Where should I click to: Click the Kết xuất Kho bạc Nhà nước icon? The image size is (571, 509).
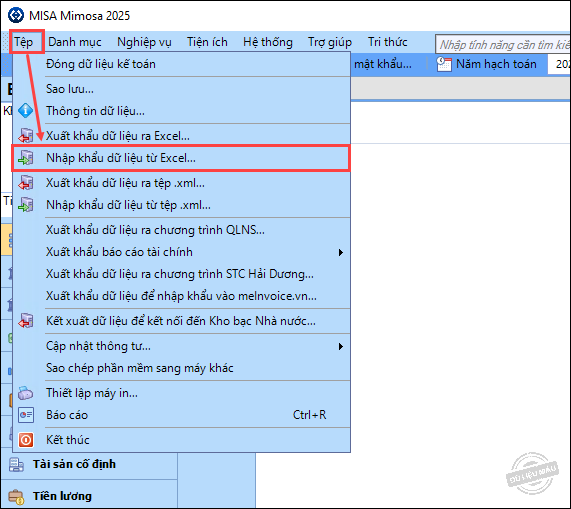click(x=26, y=321)
